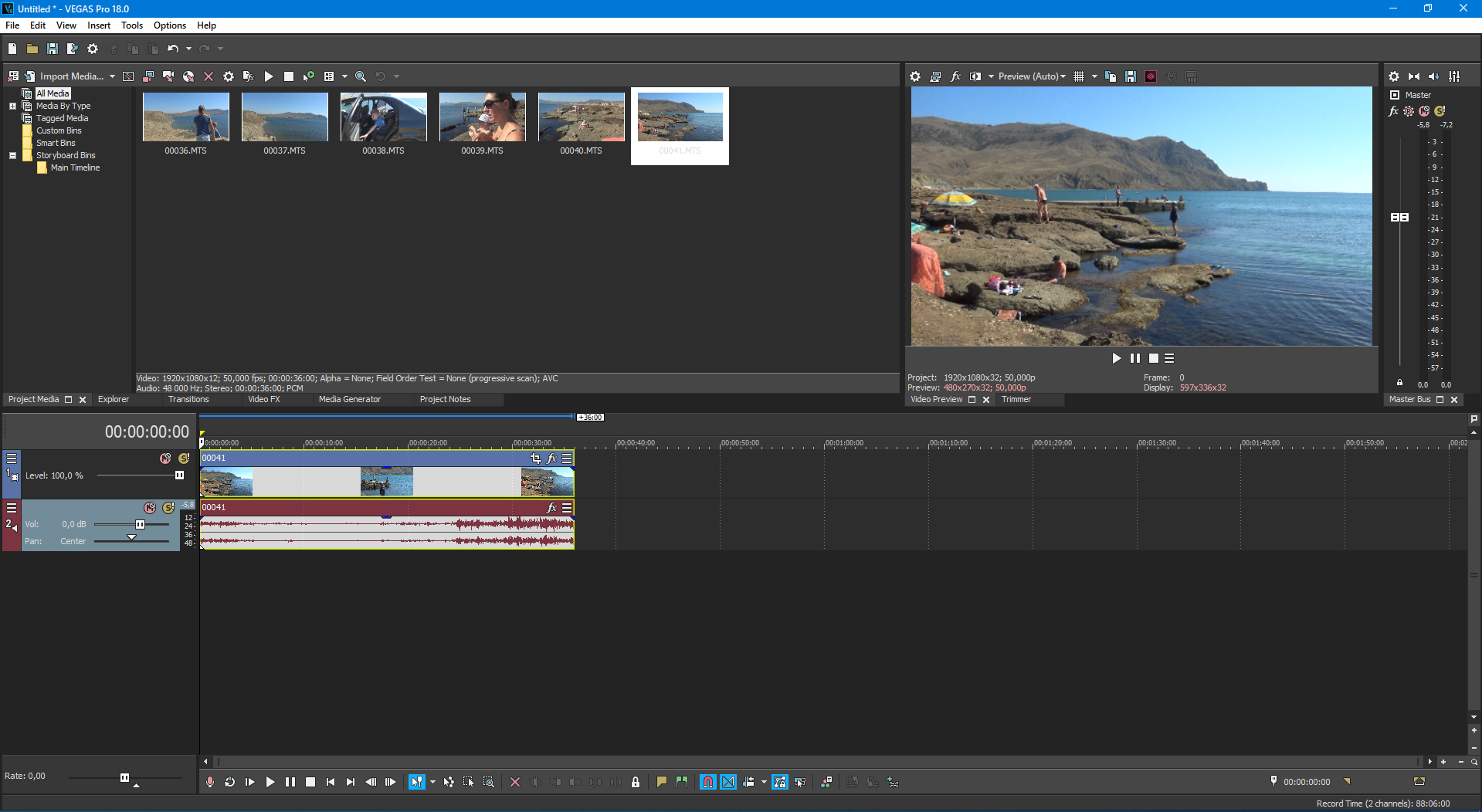Open Video Output FX in preview toolbar
1482x812 pixels.
(x=955, y=76)
